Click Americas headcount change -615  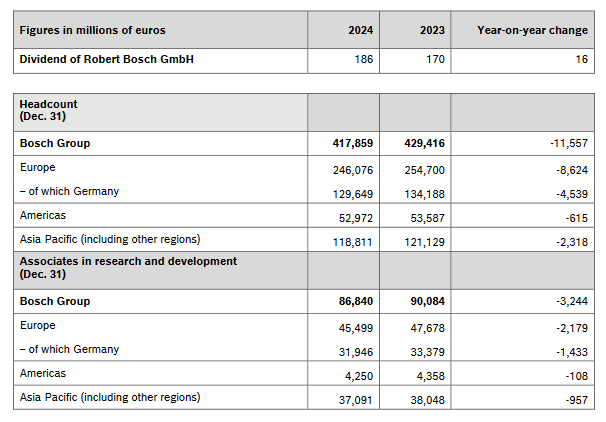tap(577, 218)
